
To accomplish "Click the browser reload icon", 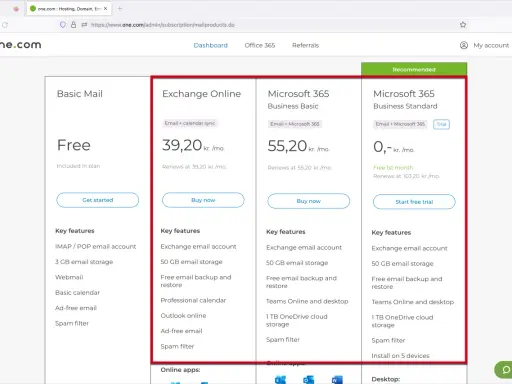I will point(5,25).
